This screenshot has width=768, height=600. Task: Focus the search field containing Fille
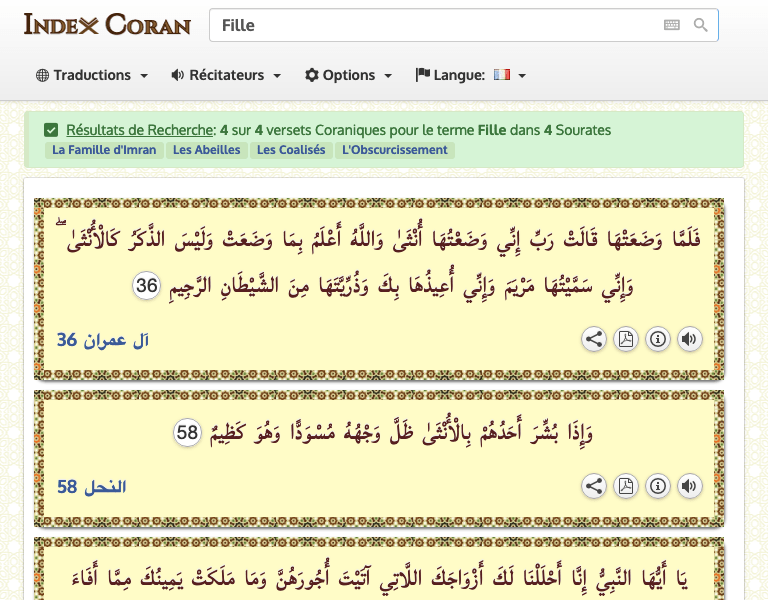(x=430, y=25)
